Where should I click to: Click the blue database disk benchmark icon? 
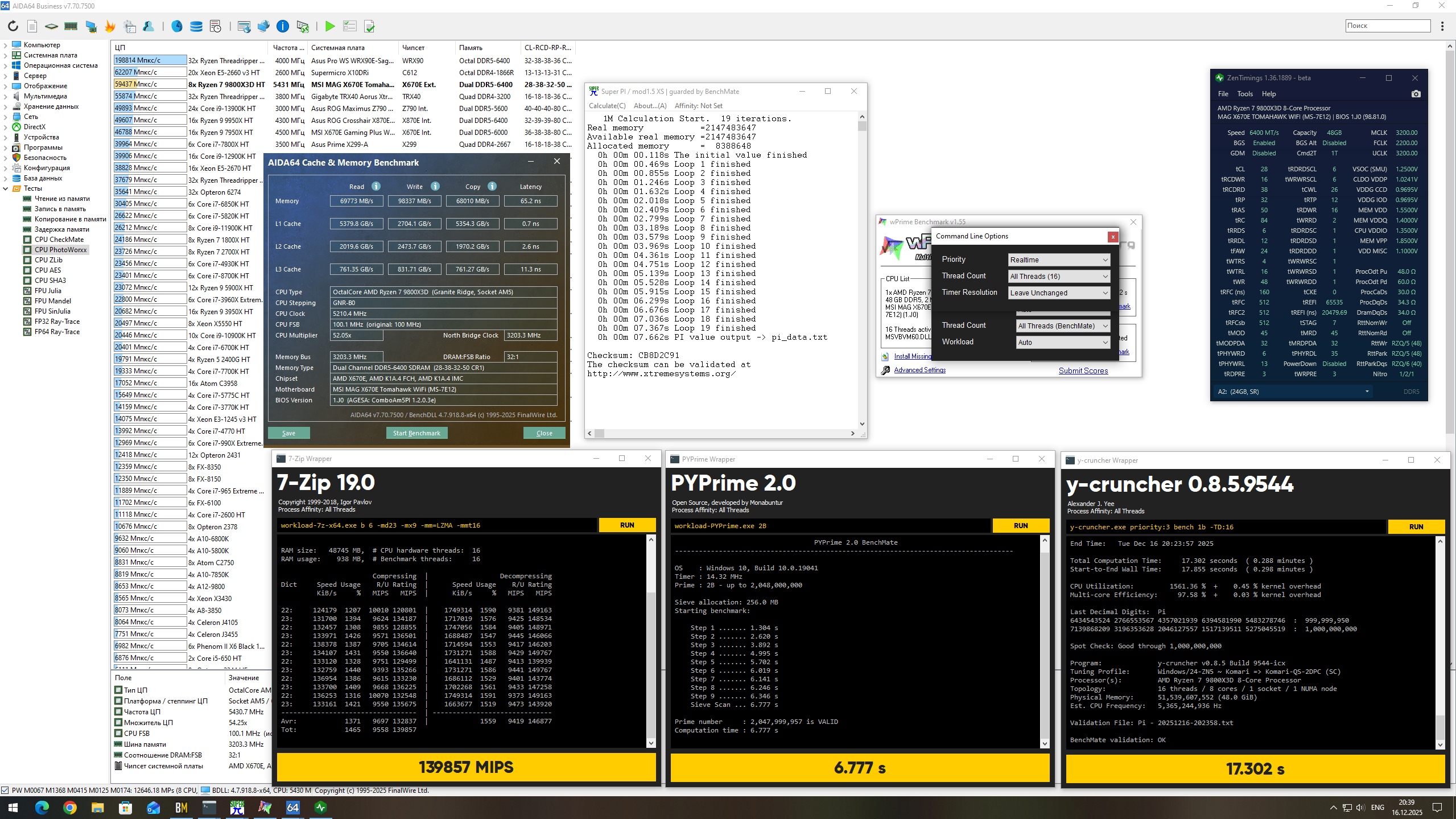click(196, 26)
